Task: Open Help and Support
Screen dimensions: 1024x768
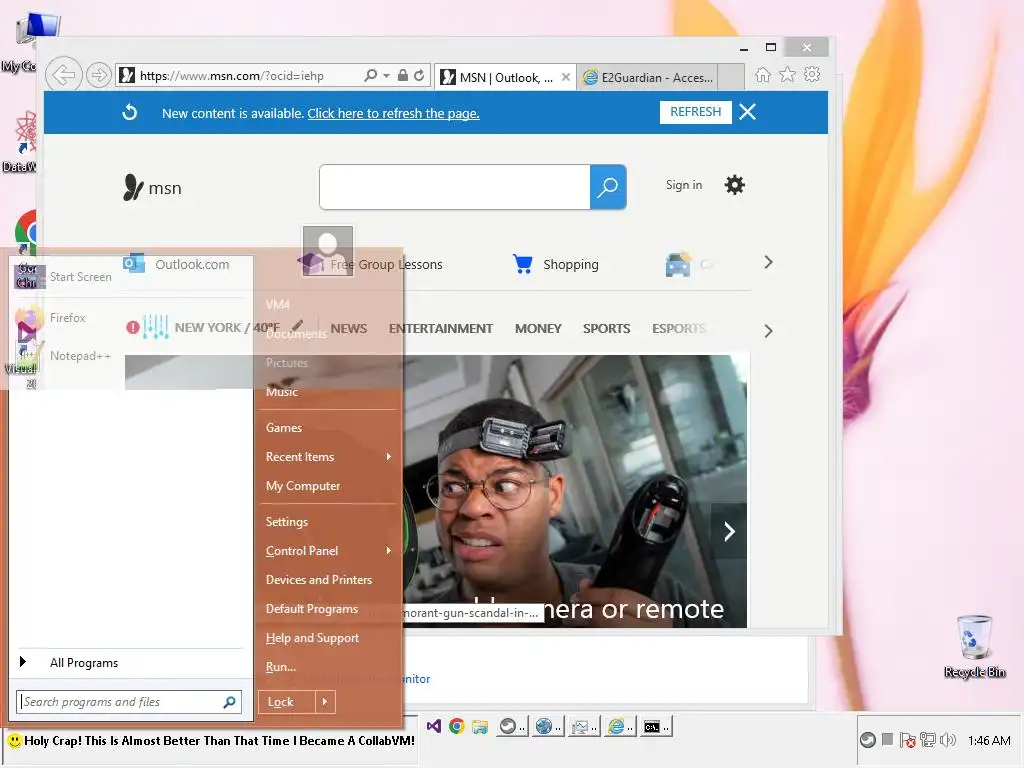Action: click(312, 638)
